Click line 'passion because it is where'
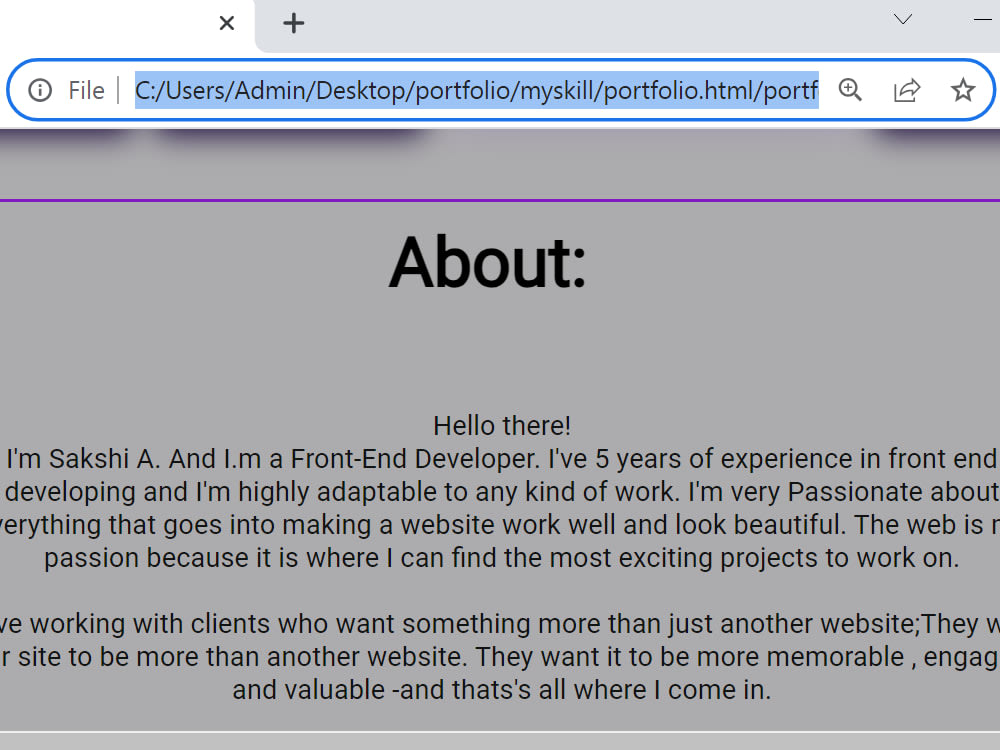Image resolution: width=1000 pixels, height=750 pixels. [502, 557]
